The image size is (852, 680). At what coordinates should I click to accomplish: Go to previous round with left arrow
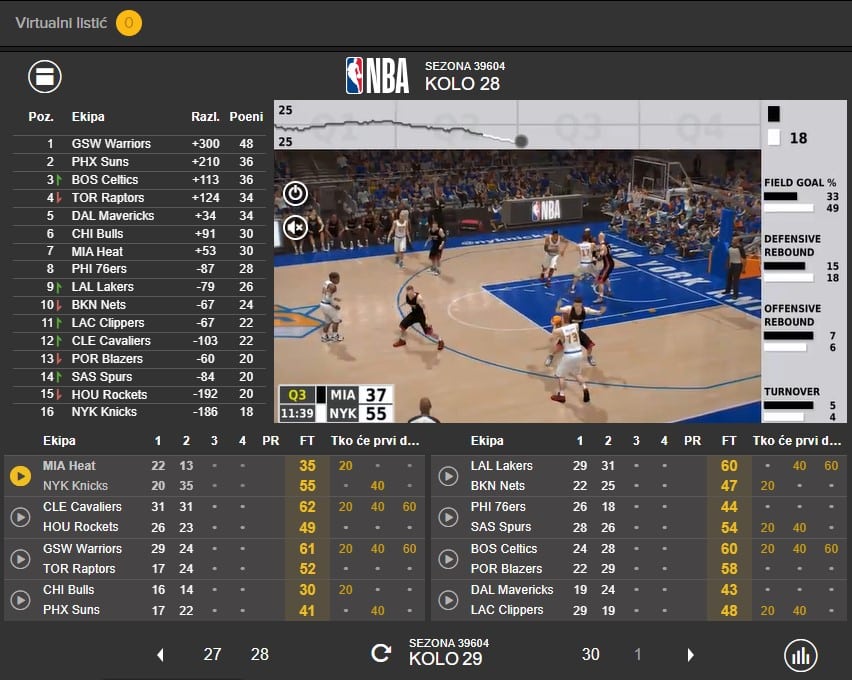[x=160, y=655]
